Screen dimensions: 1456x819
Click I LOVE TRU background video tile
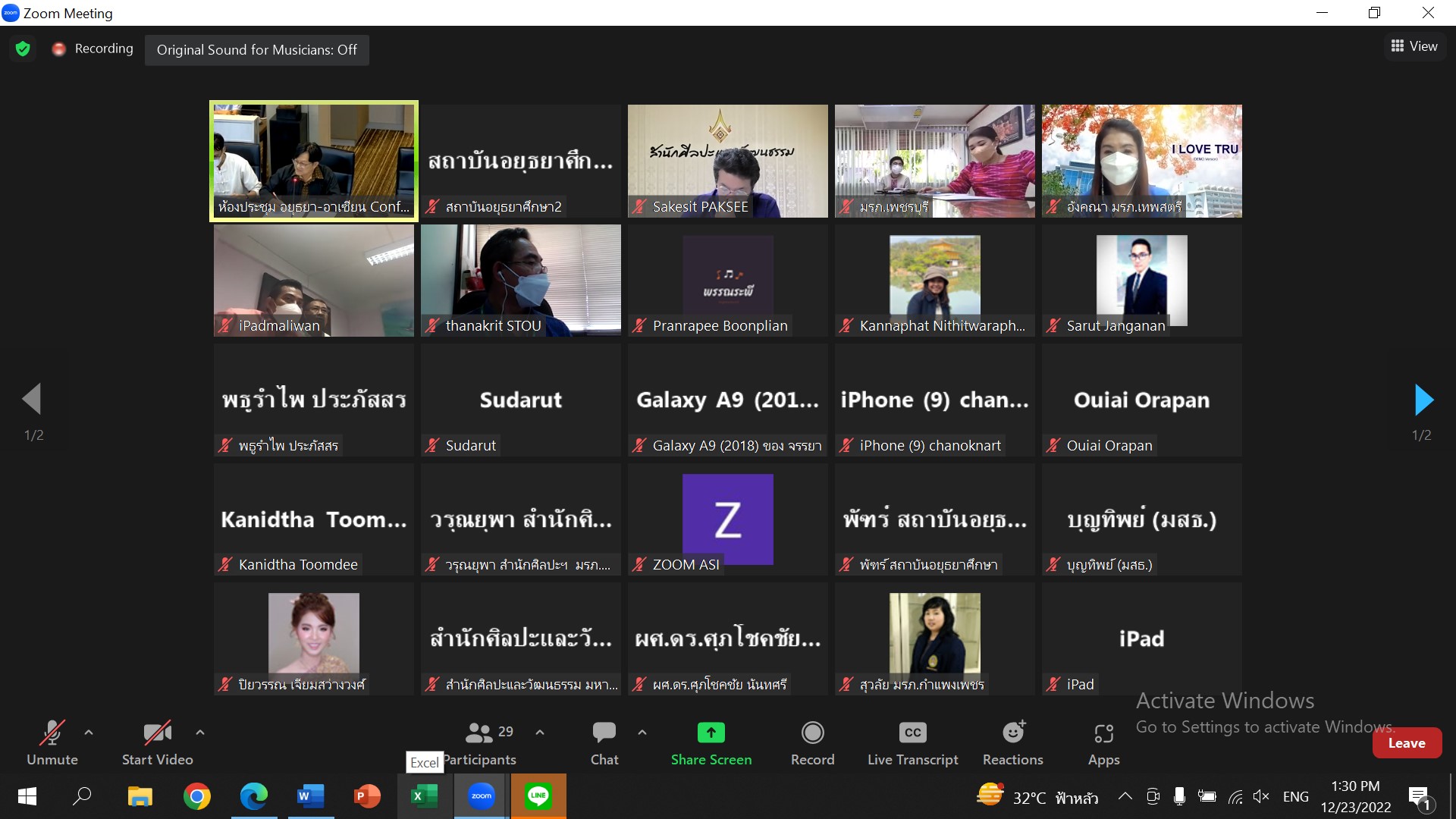click(1142, 161)
